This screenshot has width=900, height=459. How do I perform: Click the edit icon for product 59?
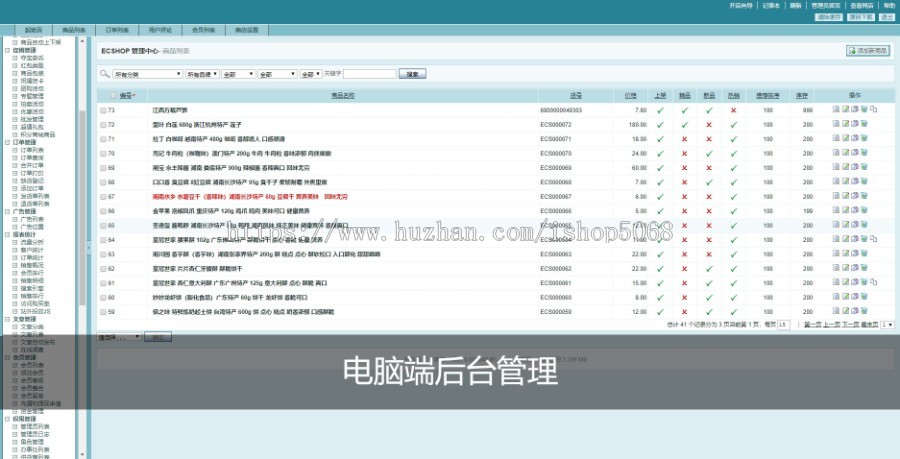845,311
